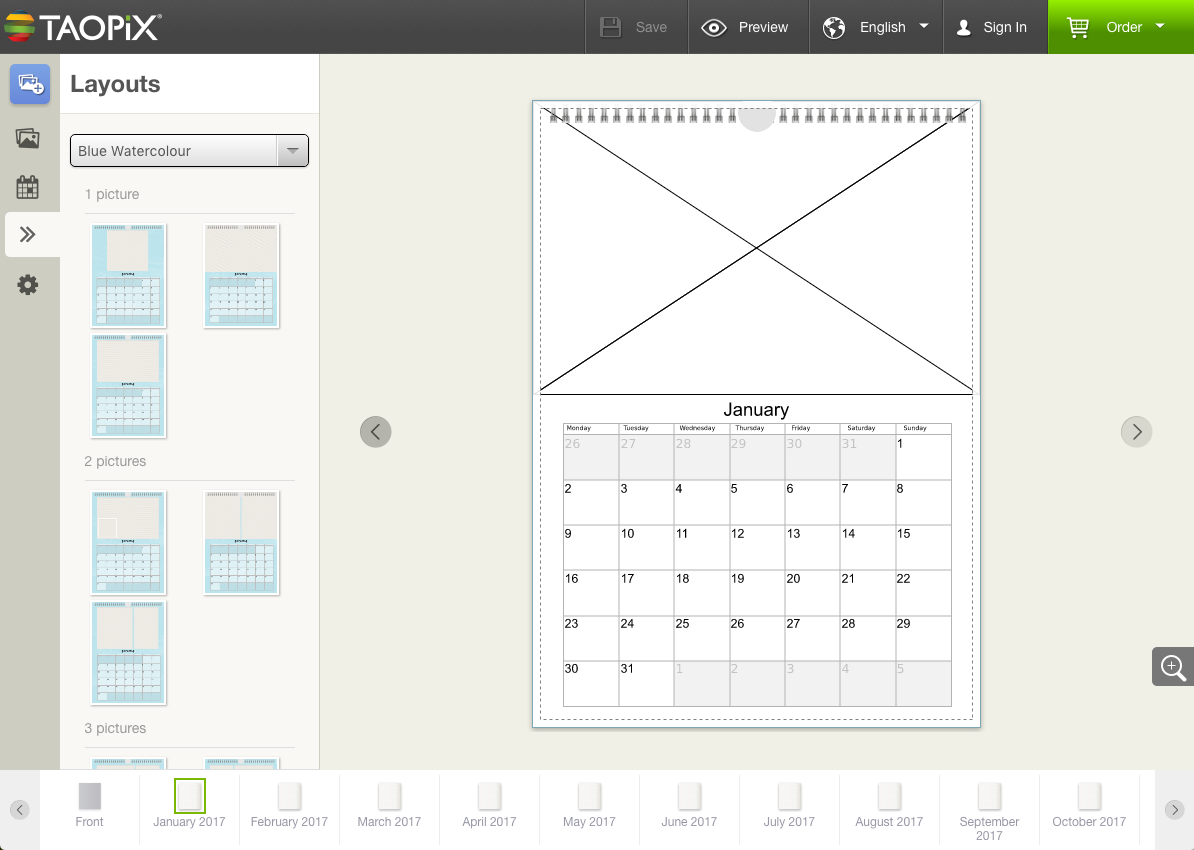Expand the Order dropdown arrow
This screenshot has width=1194, height=850.
click(1159, 27)
